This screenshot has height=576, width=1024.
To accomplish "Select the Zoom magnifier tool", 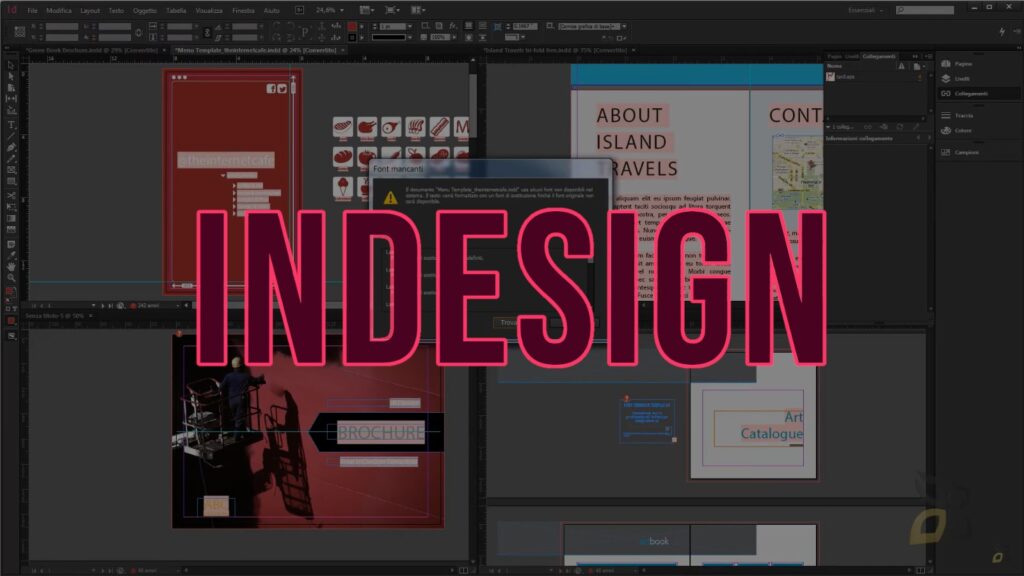I will (11, 278).
